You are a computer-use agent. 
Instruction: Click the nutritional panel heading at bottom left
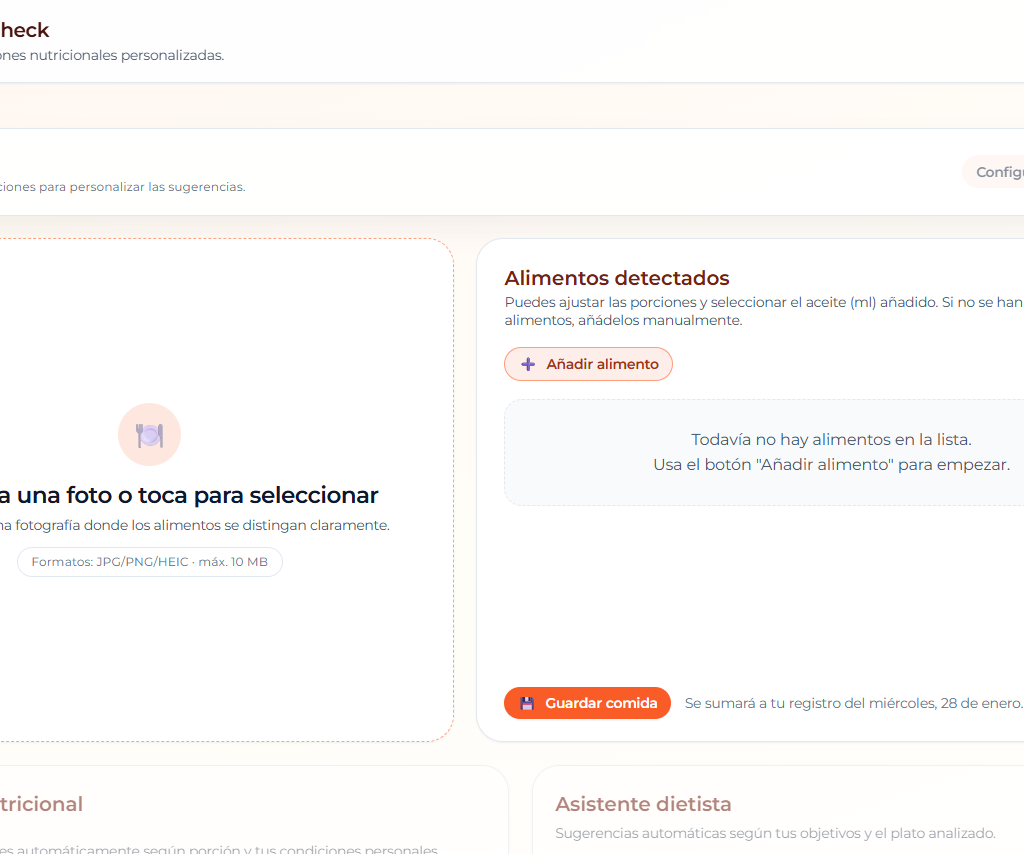click(x=41, y=804)
